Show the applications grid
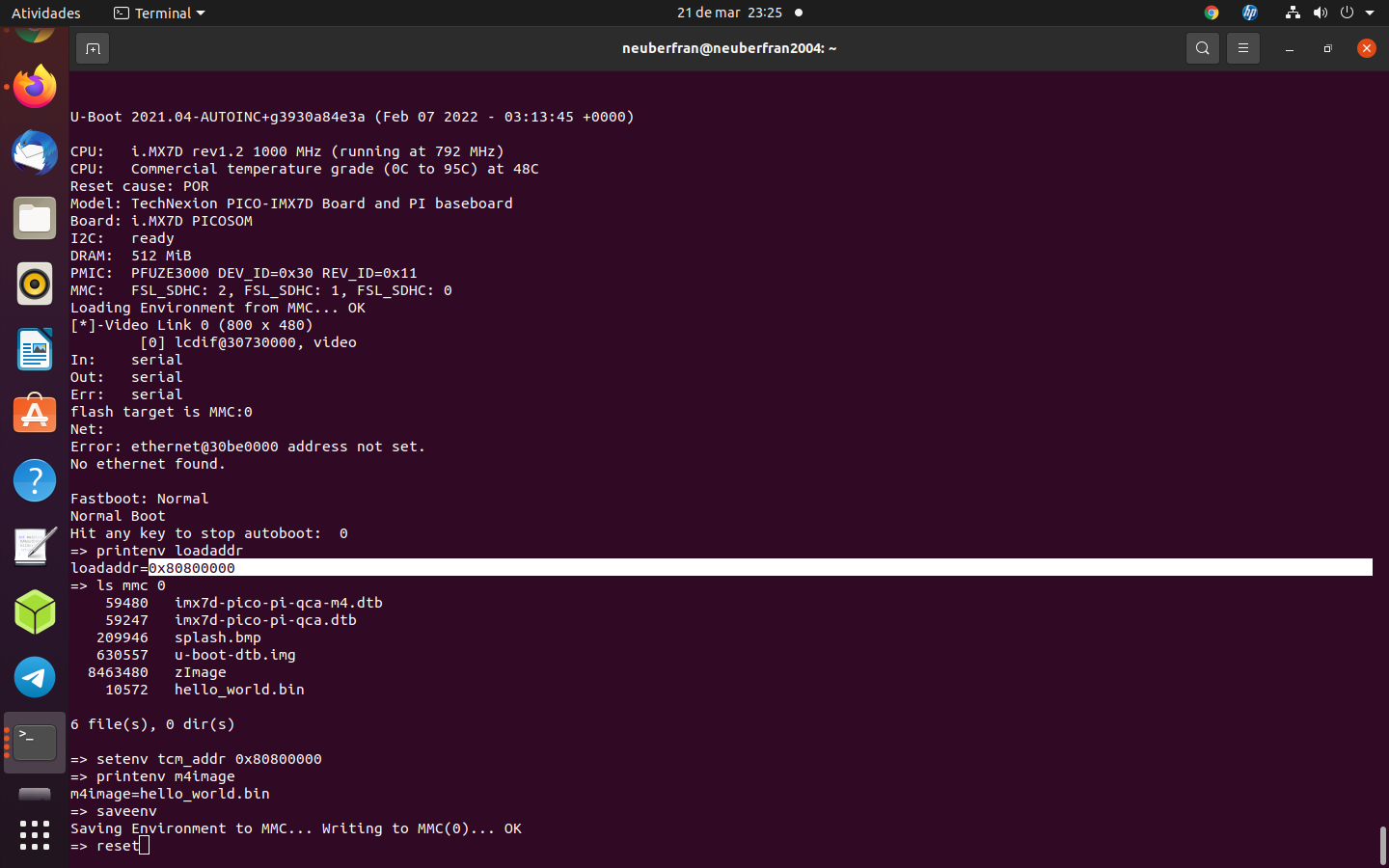This screenshot has height=868, width=1389. (35, 835)
